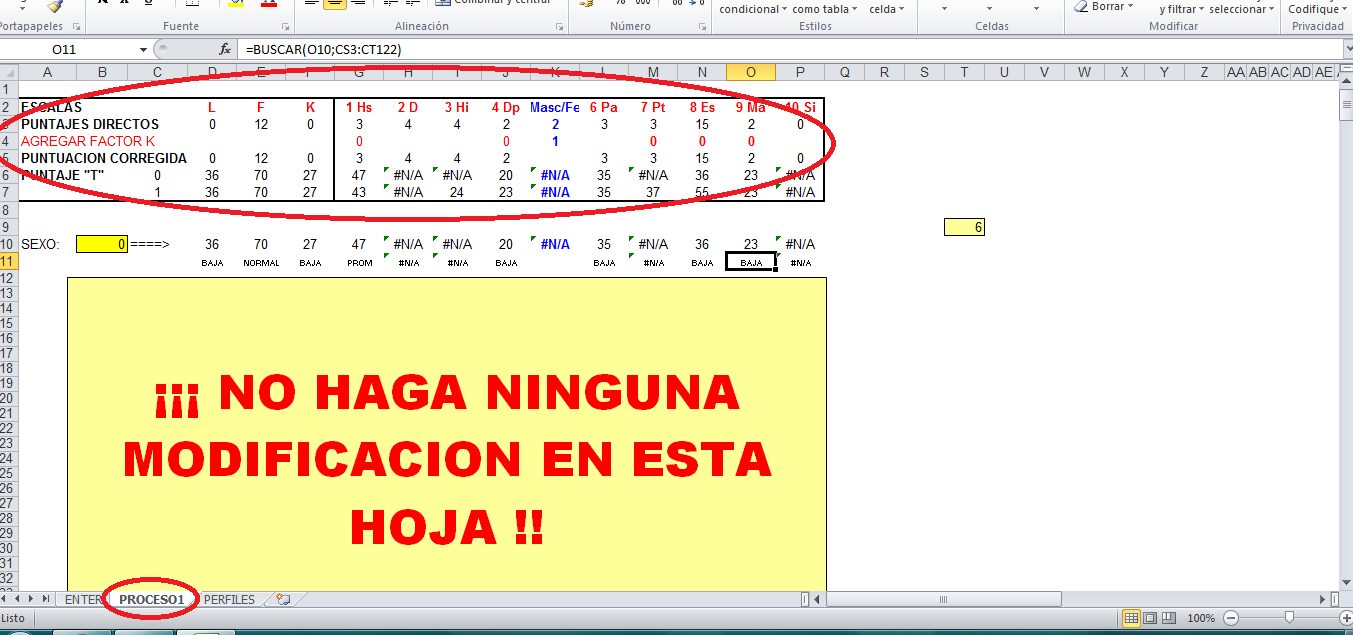The image size is (1353, 635).
Task: Change the font color using the red A icon
Action: (x=267, y=6)
